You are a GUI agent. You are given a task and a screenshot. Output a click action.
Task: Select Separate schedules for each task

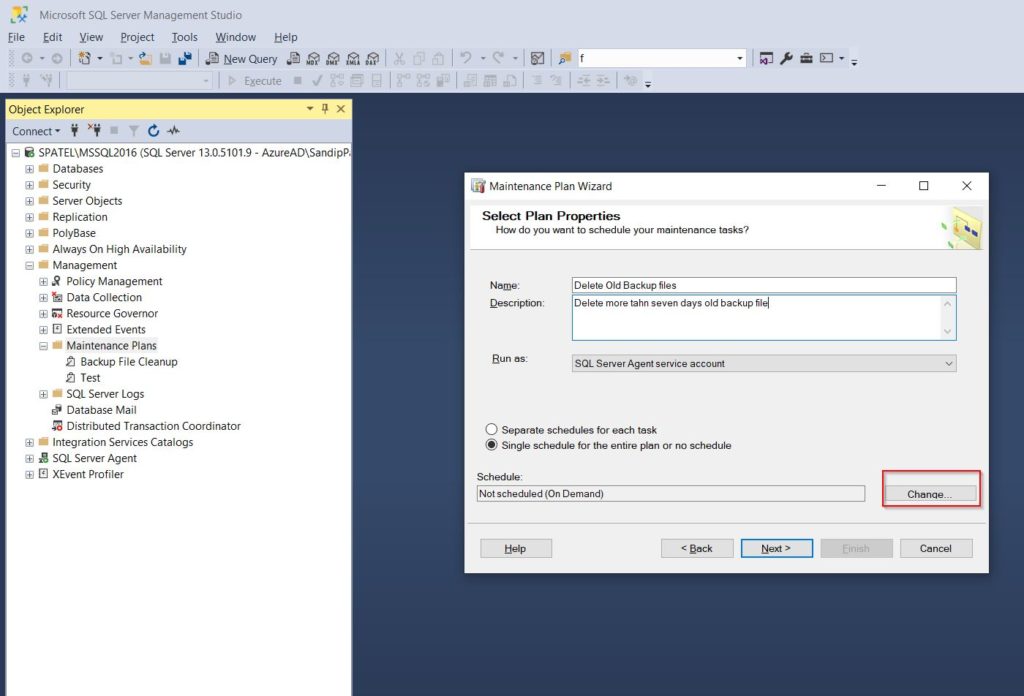point(491,429)
